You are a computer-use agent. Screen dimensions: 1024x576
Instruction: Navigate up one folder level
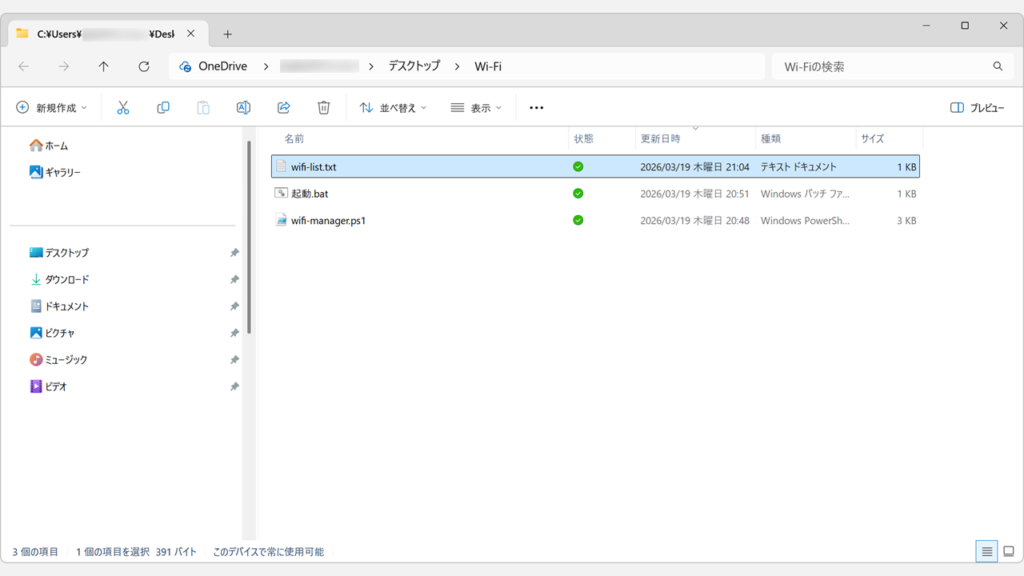(x=103, y=66)
